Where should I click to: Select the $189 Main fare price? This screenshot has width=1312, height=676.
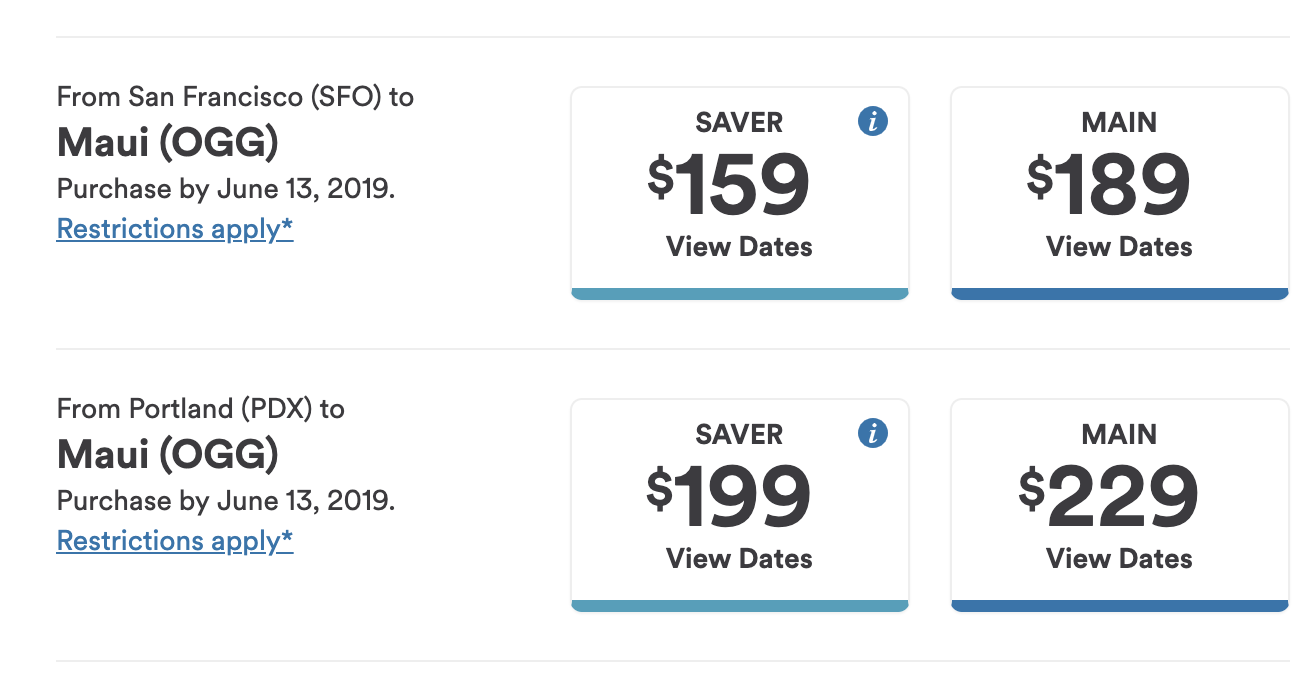(1109, 185)
